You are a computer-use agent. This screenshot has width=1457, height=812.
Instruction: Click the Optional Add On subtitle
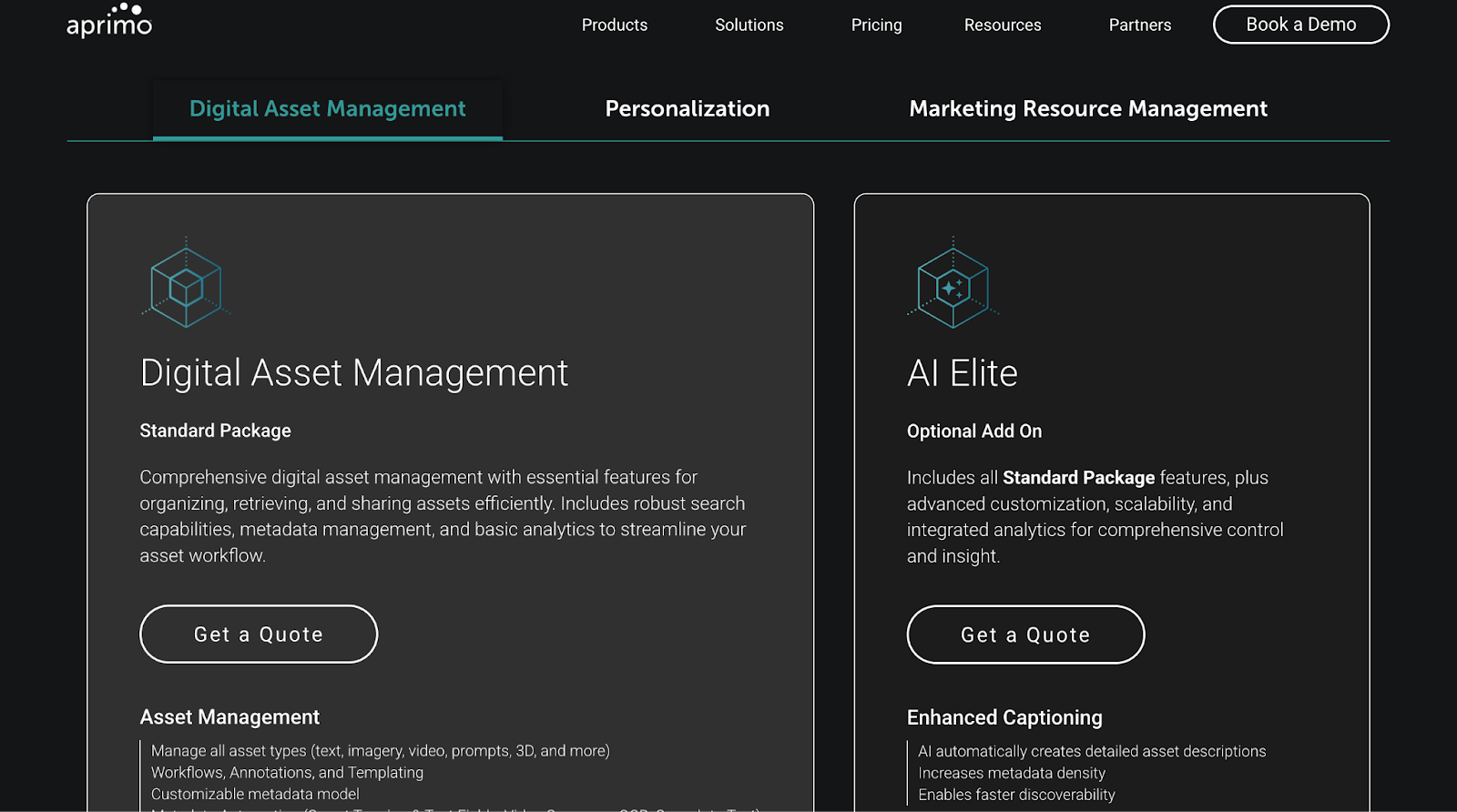click(974, 431)
